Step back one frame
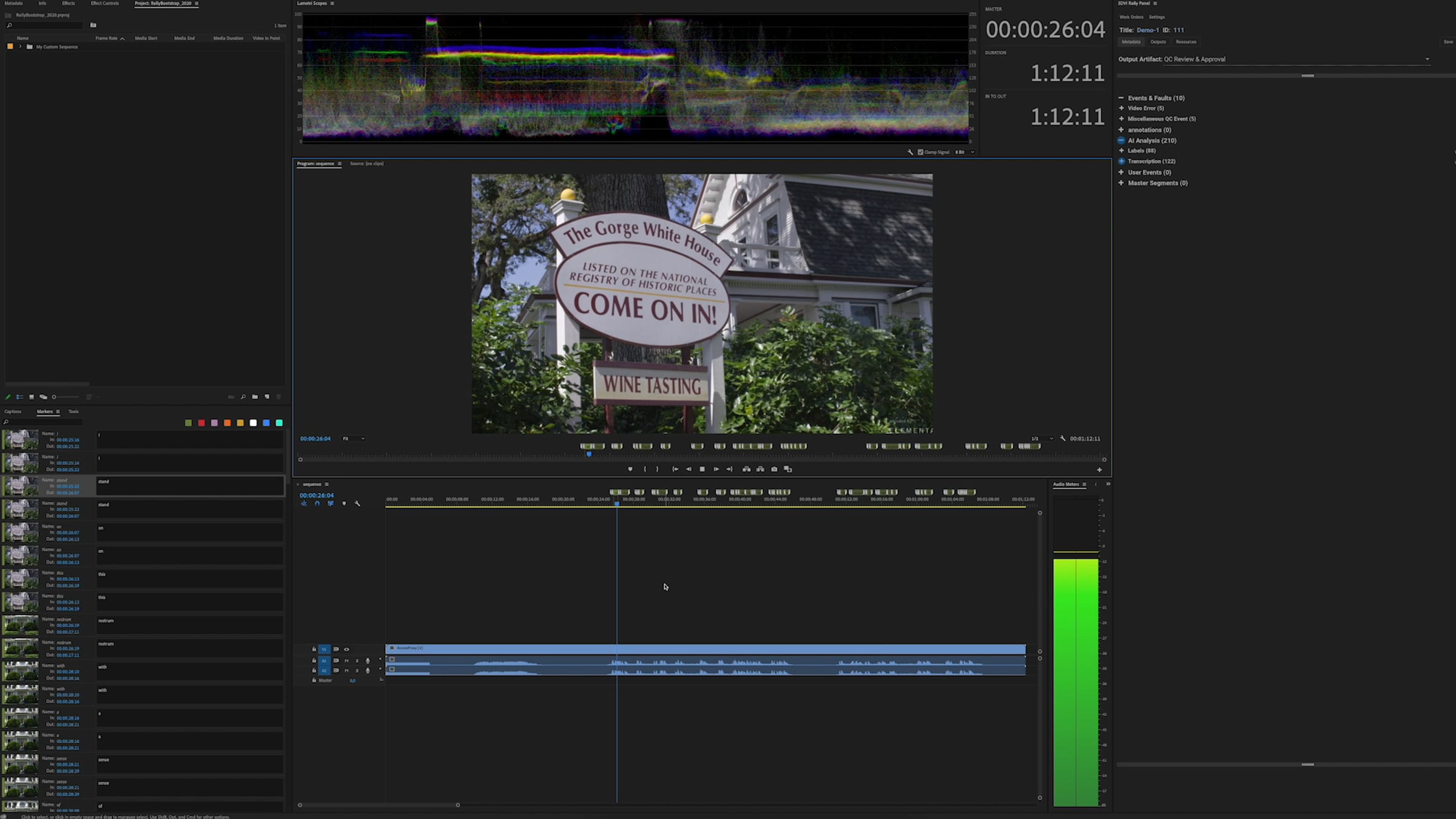The image size is (1456, 819). pyautogui.click(x=689, y=469)
